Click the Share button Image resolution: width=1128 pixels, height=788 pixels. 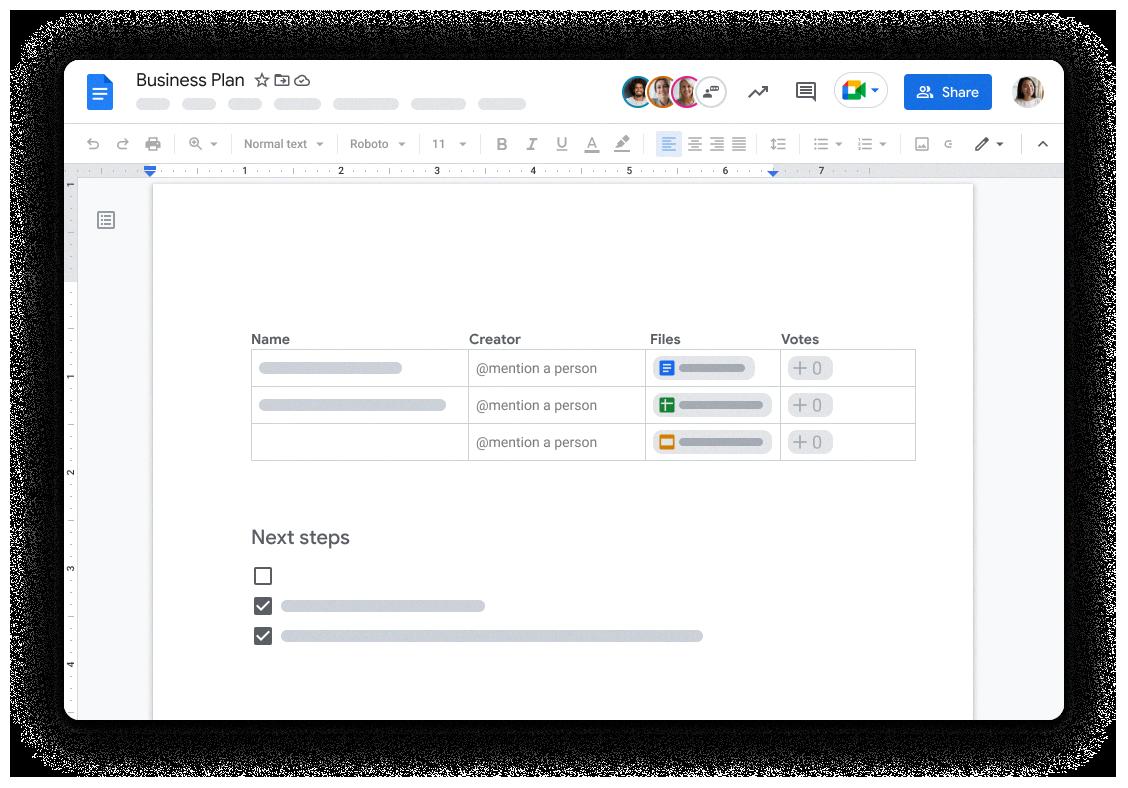coord(947,91)
